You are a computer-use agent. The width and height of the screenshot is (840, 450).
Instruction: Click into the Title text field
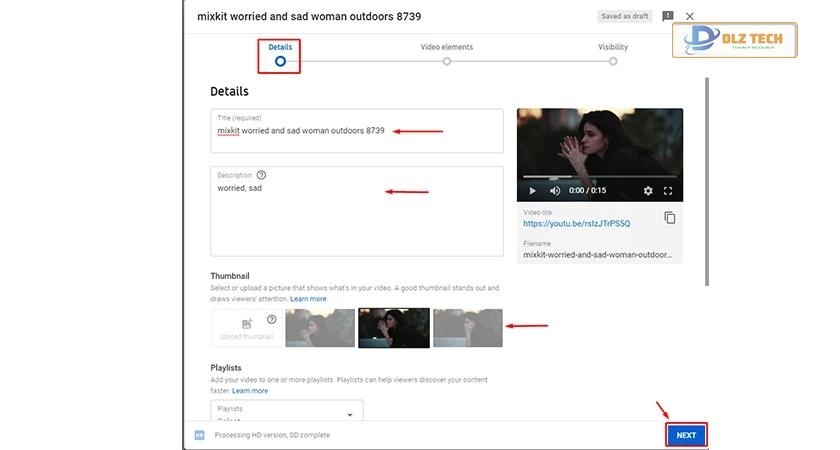tap(356, 131)
